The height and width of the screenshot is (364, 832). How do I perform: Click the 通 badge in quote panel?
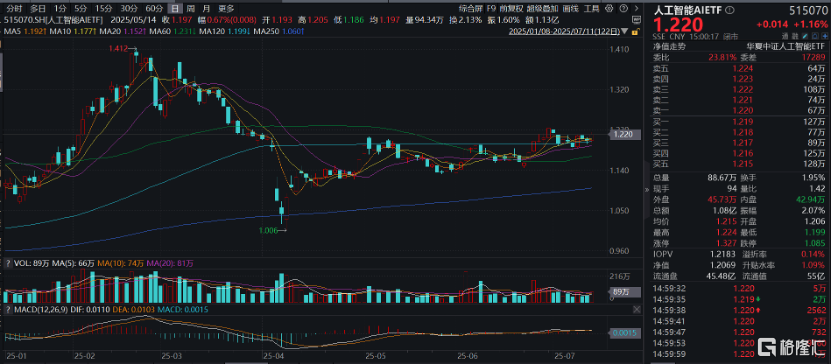[786, 36]
